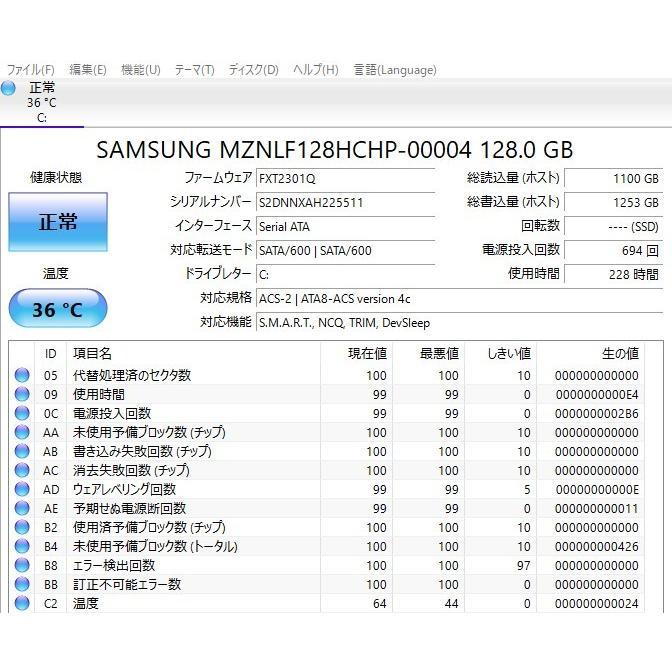
Task: Open the ファイル(F) menu
Action: tap(31, 70)
